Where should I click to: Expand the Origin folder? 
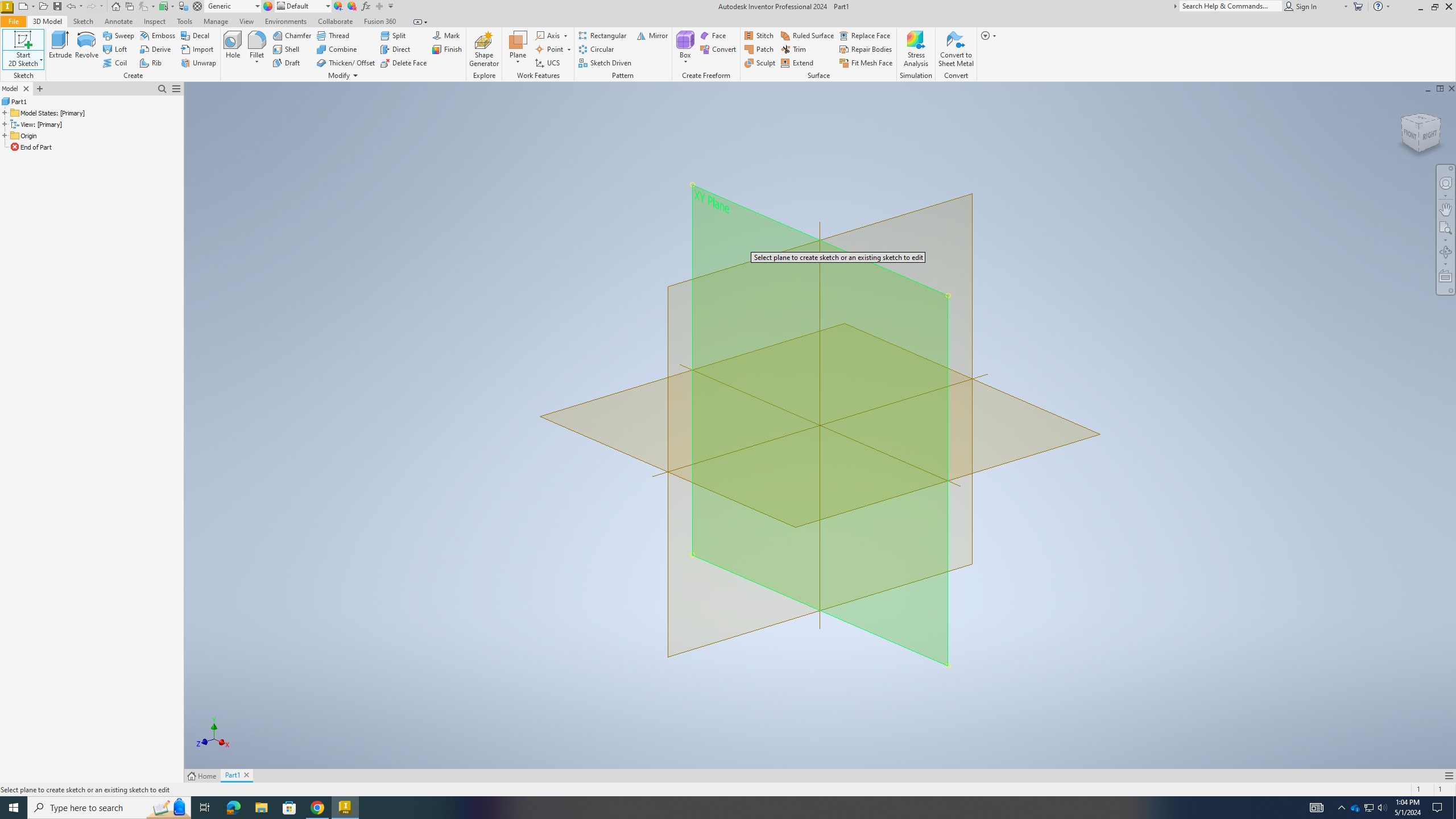coord(5,135)
